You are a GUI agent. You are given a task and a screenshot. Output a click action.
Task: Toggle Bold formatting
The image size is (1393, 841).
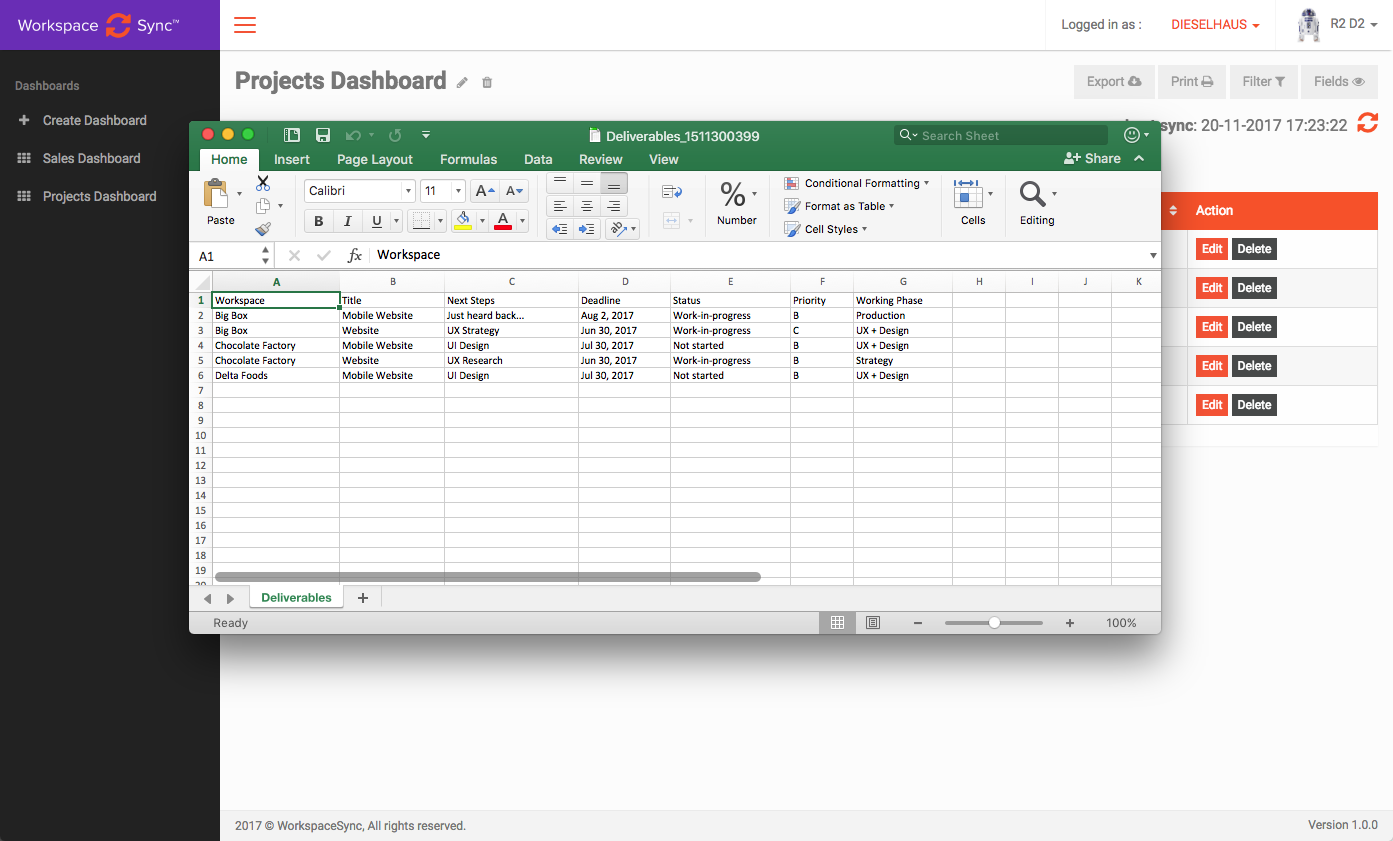pyautogui.click(x=319, y=221)
